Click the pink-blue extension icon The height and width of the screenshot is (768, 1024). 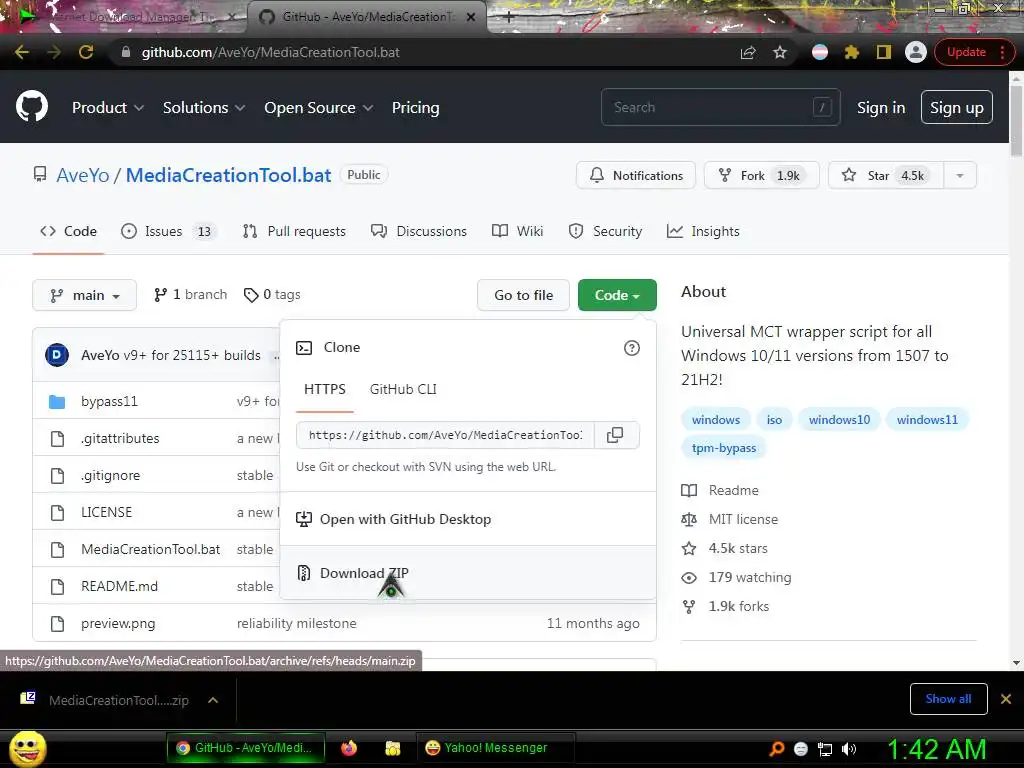click(820, 52)
